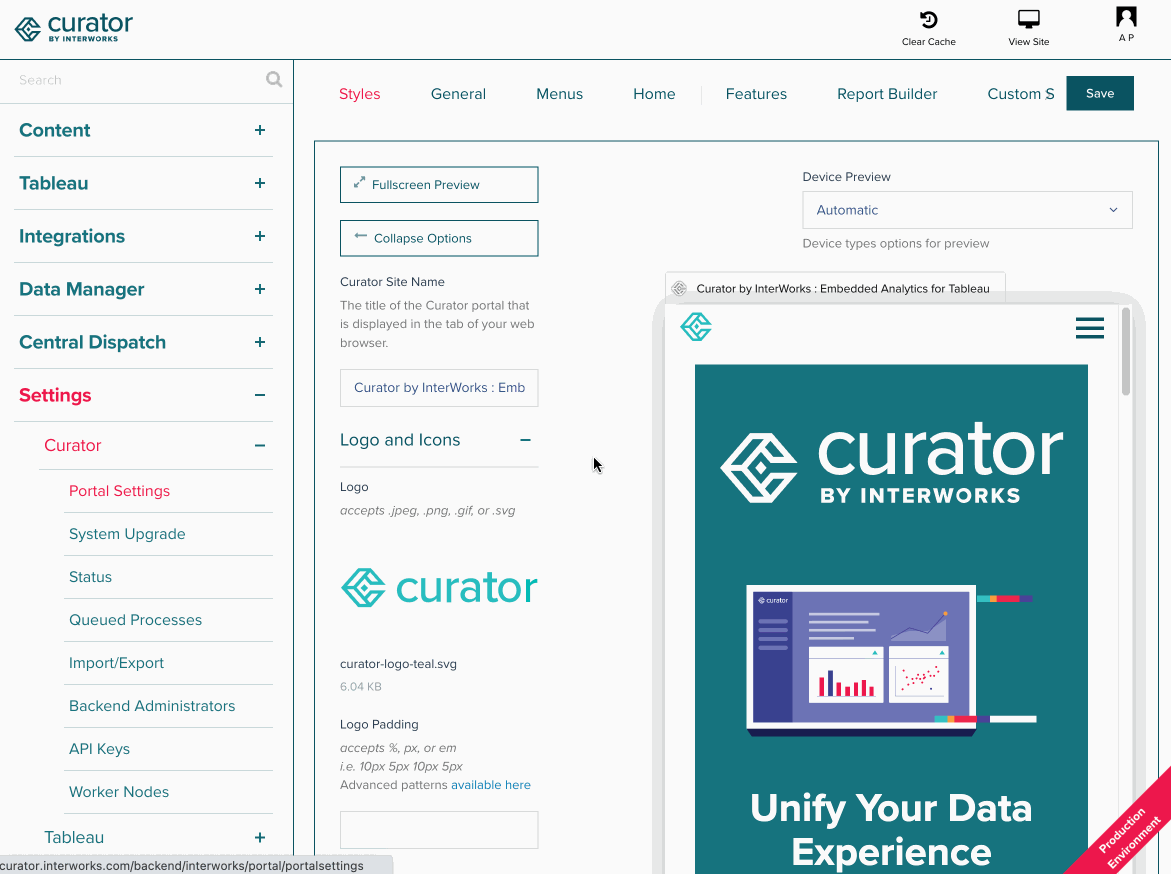Click the hamburger menu in the preview

(x=1090, y=327)
